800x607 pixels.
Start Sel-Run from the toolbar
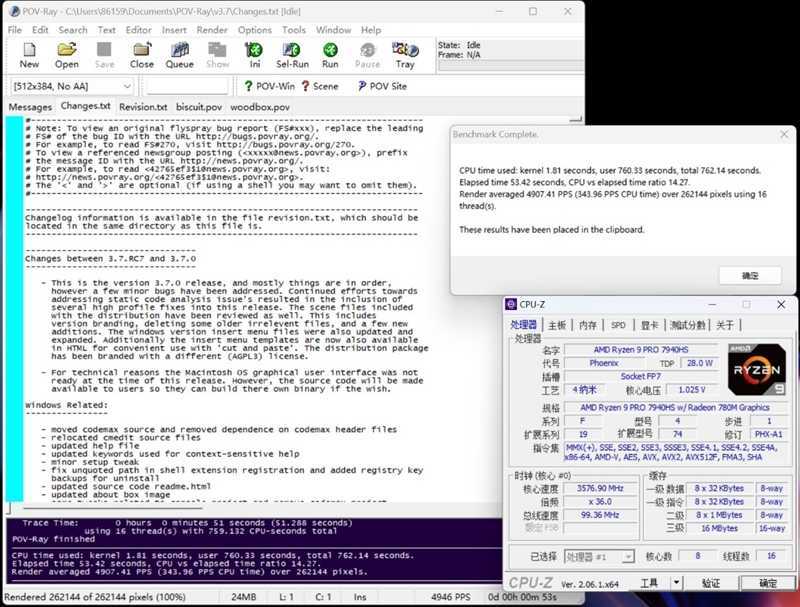[292, 55]
